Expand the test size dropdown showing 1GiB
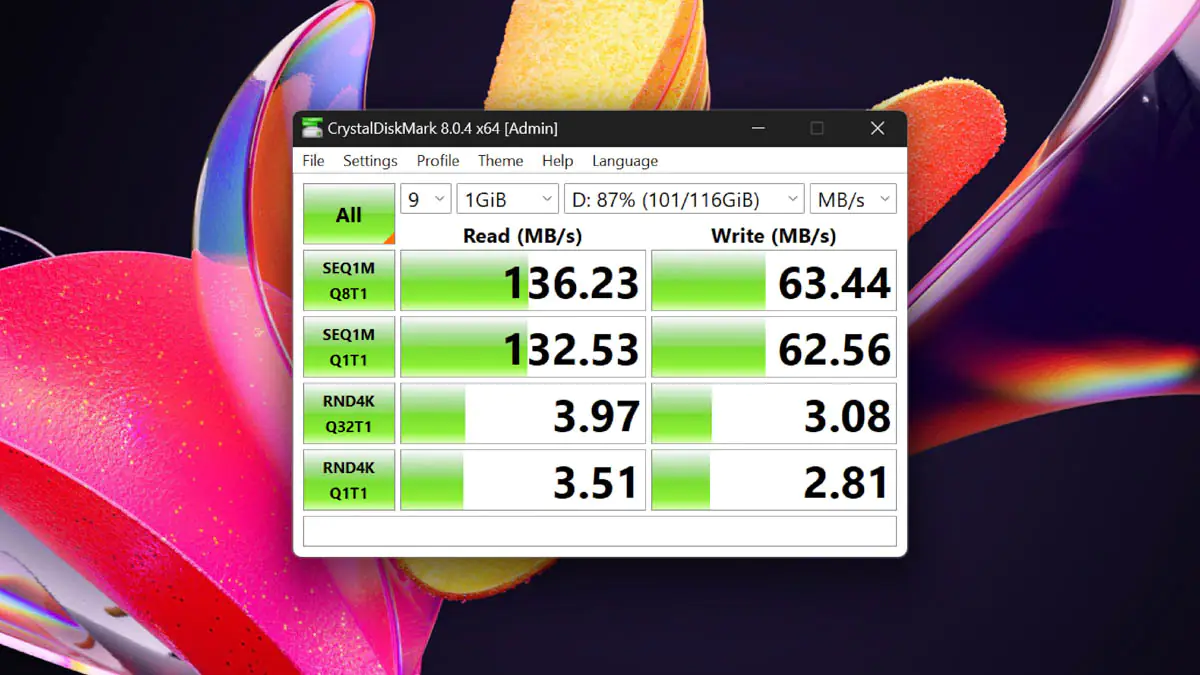 point(508,199)
